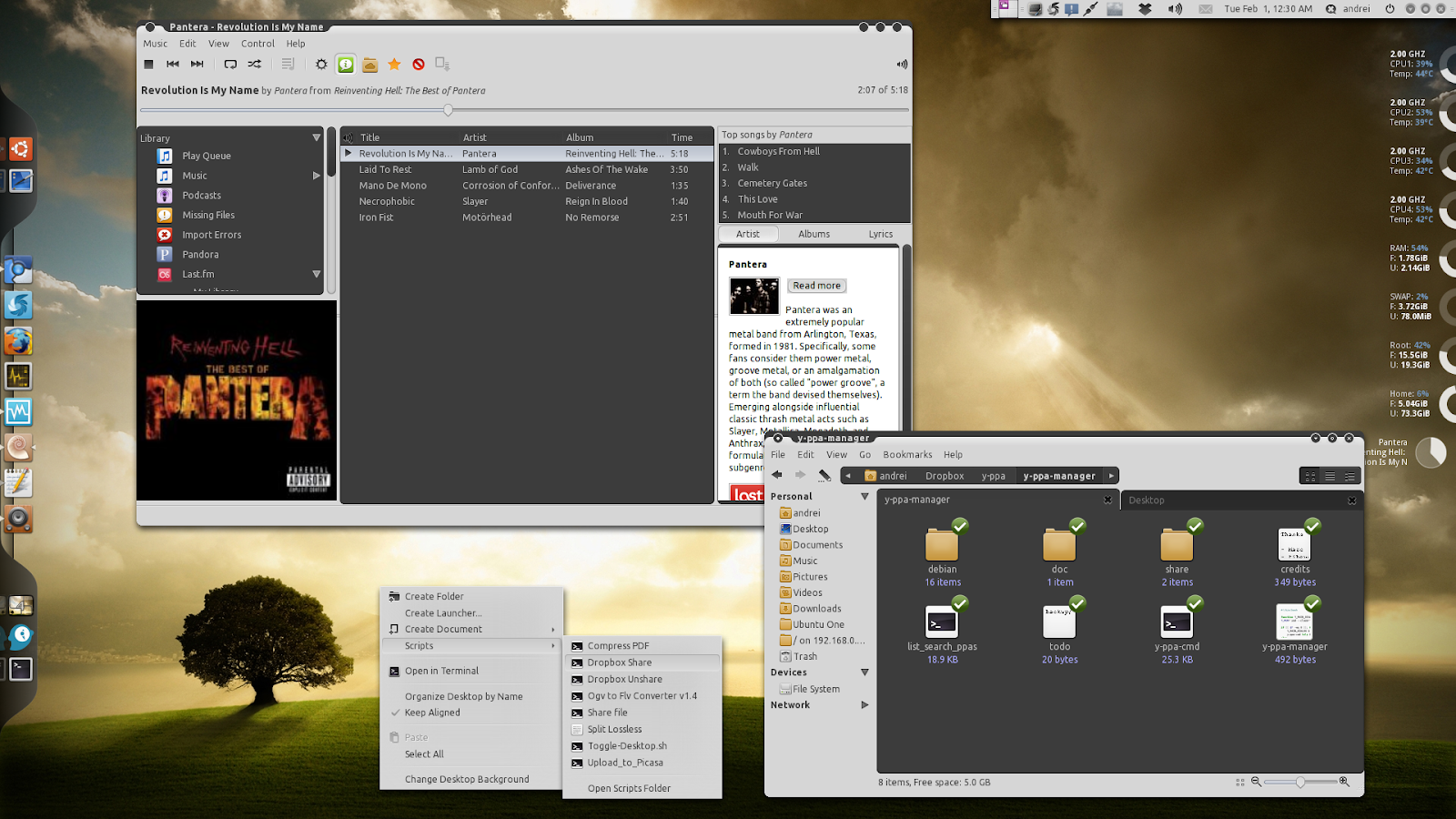Viewport: 1456px width, 819px height.
Task: Select the credits text file
Action: point(1294,544)
